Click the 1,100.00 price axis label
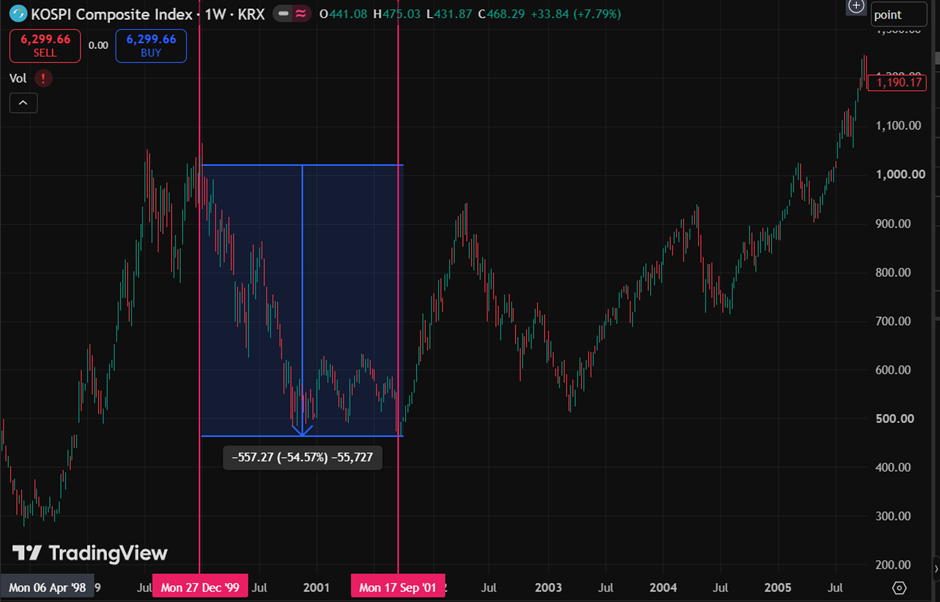Viewport: 940px width, 602px height. click(x=898, y=126)
